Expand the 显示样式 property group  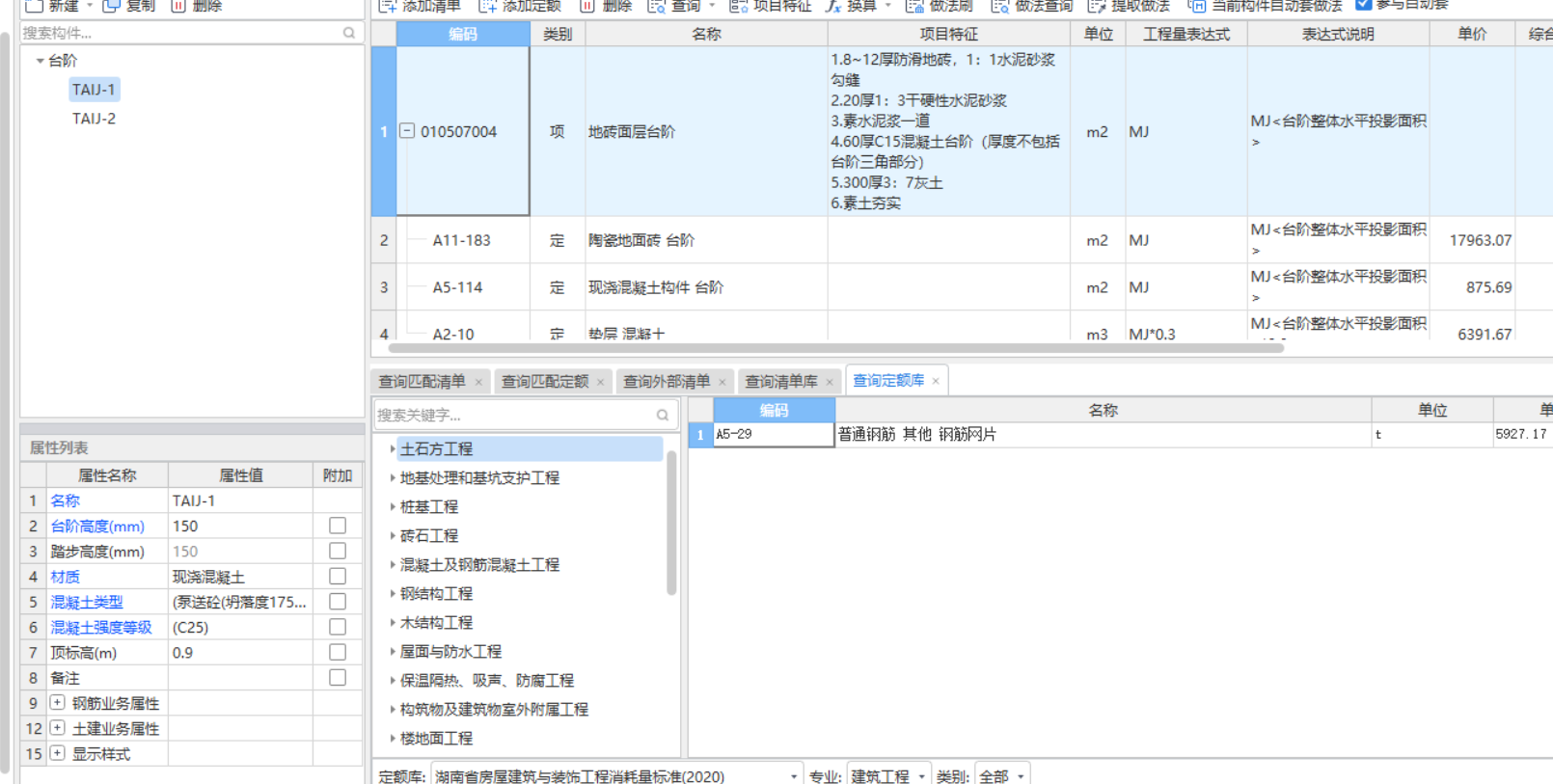58,752
